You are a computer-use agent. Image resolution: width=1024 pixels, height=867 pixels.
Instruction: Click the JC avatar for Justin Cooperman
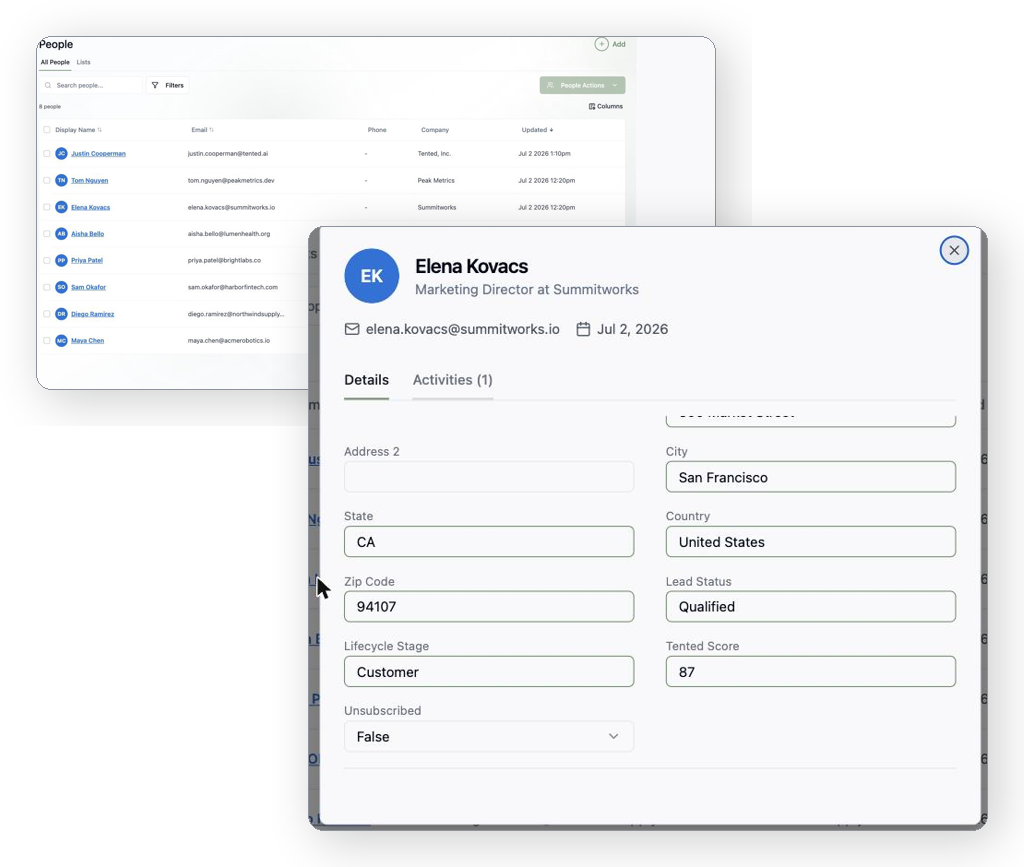point(61,153)
